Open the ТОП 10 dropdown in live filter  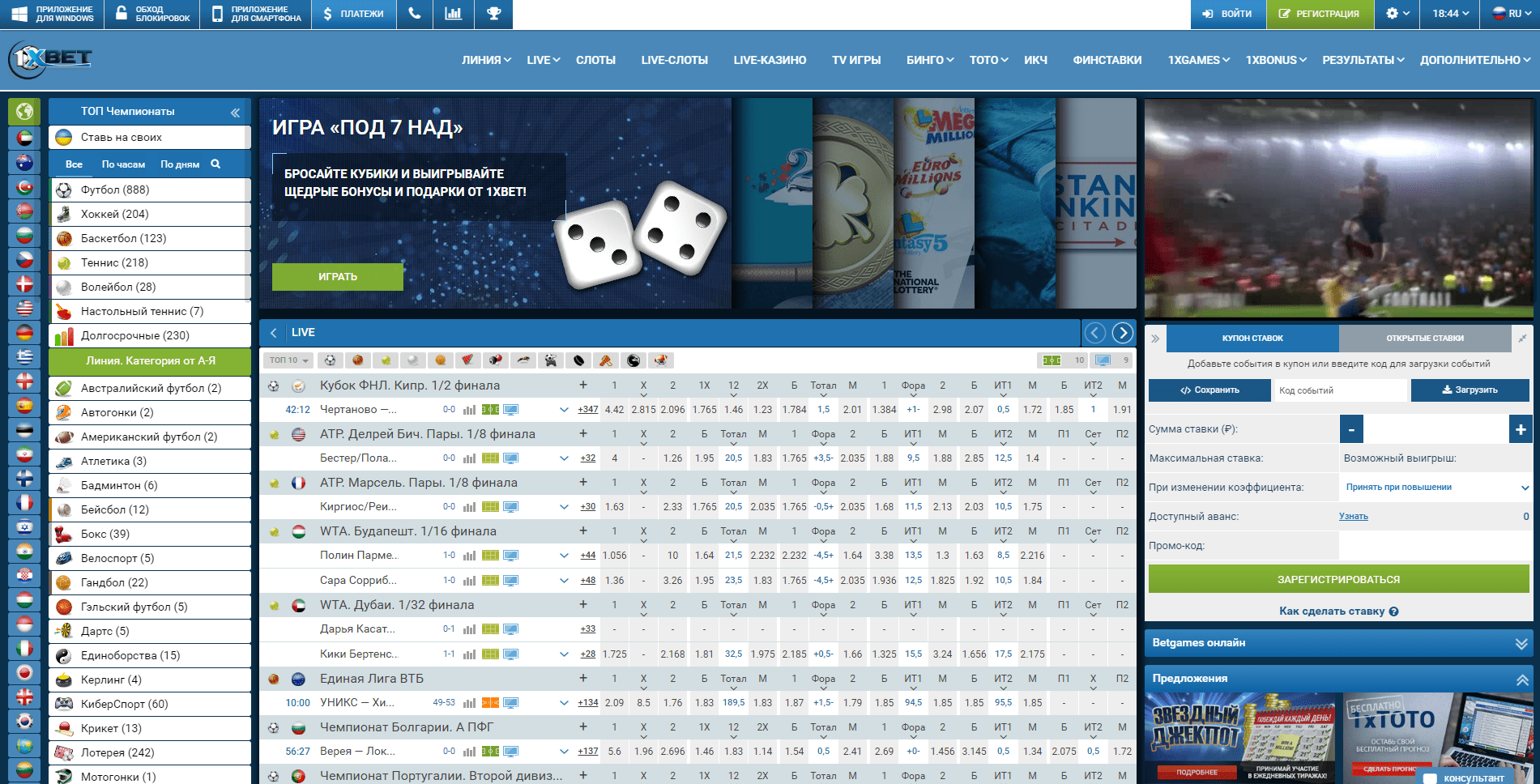point(288,360)
